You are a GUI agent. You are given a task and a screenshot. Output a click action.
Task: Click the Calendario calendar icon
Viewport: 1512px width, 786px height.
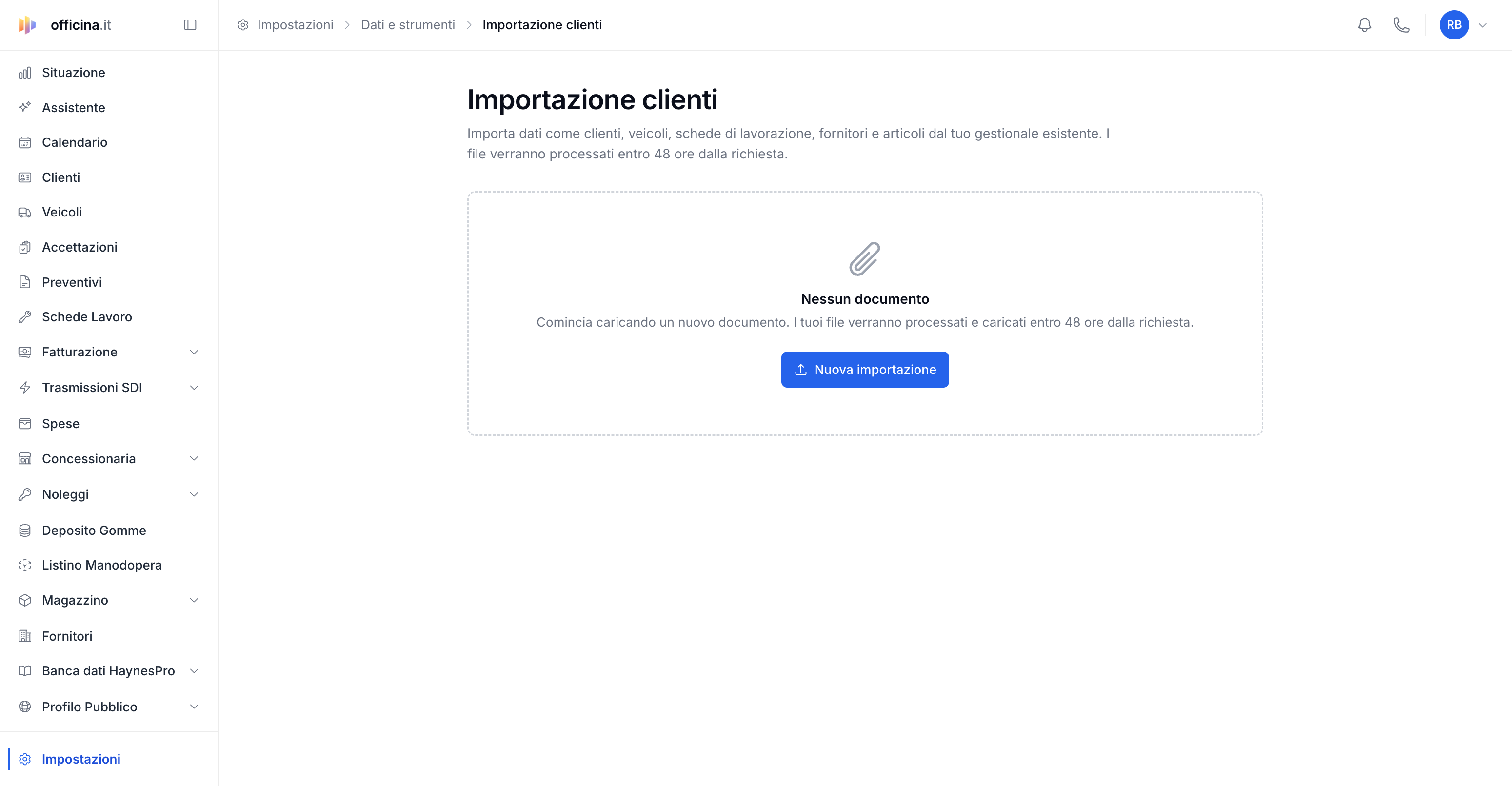point(25,142)
